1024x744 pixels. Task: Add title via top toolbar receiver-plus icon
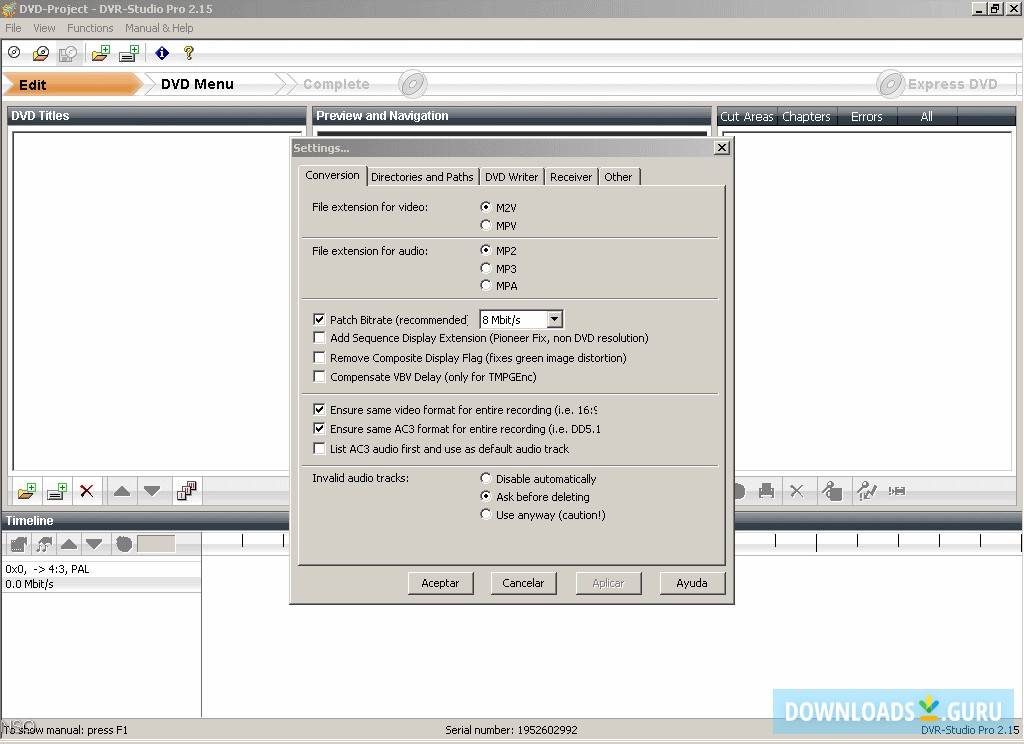tap(129, 53)
